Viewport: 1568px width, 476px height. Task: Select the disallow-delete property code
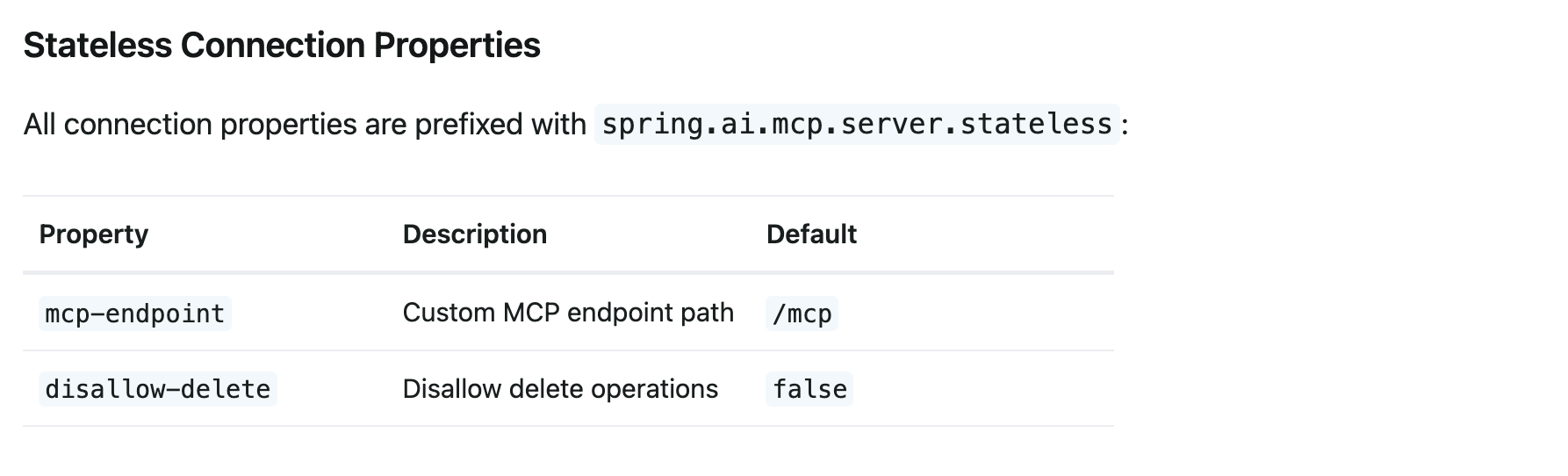click(x=158, y=389)
